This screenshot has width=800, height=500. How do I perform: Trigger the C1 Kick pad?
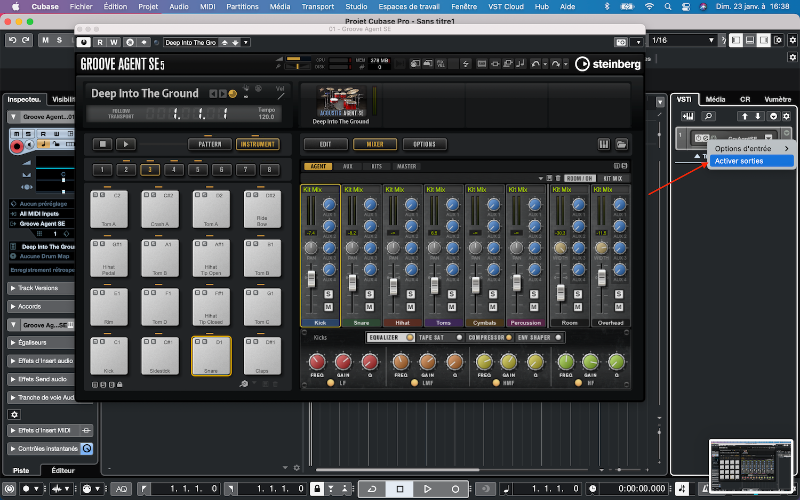pos(109,356)
